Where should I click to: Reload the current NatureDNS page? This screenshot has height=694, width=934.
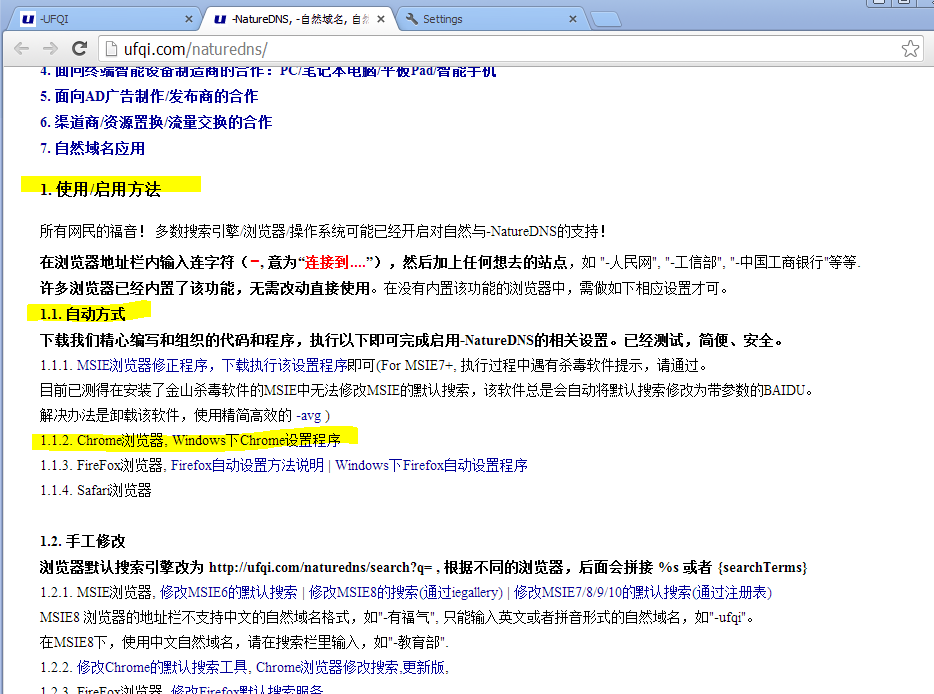tap(79, 48)
